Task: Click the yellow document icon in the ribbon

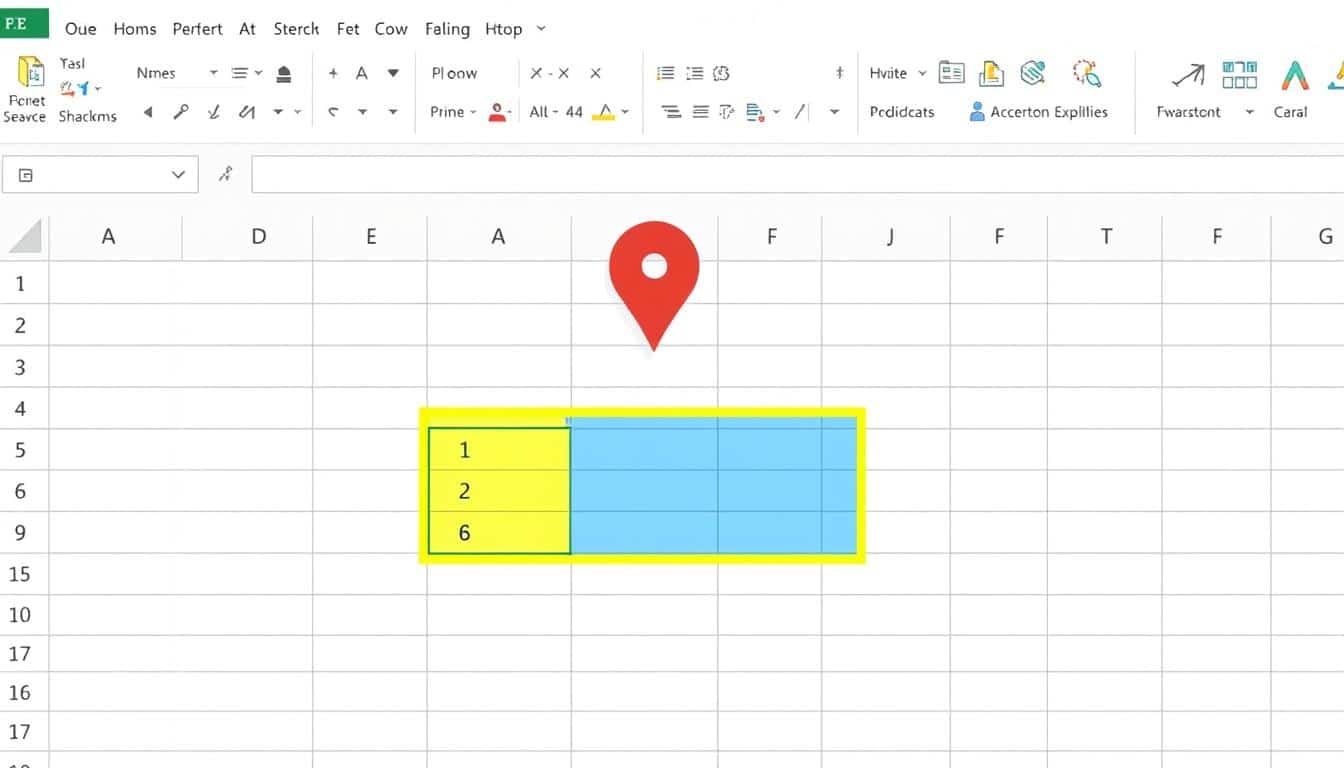Action: click(x=991, y=73)
